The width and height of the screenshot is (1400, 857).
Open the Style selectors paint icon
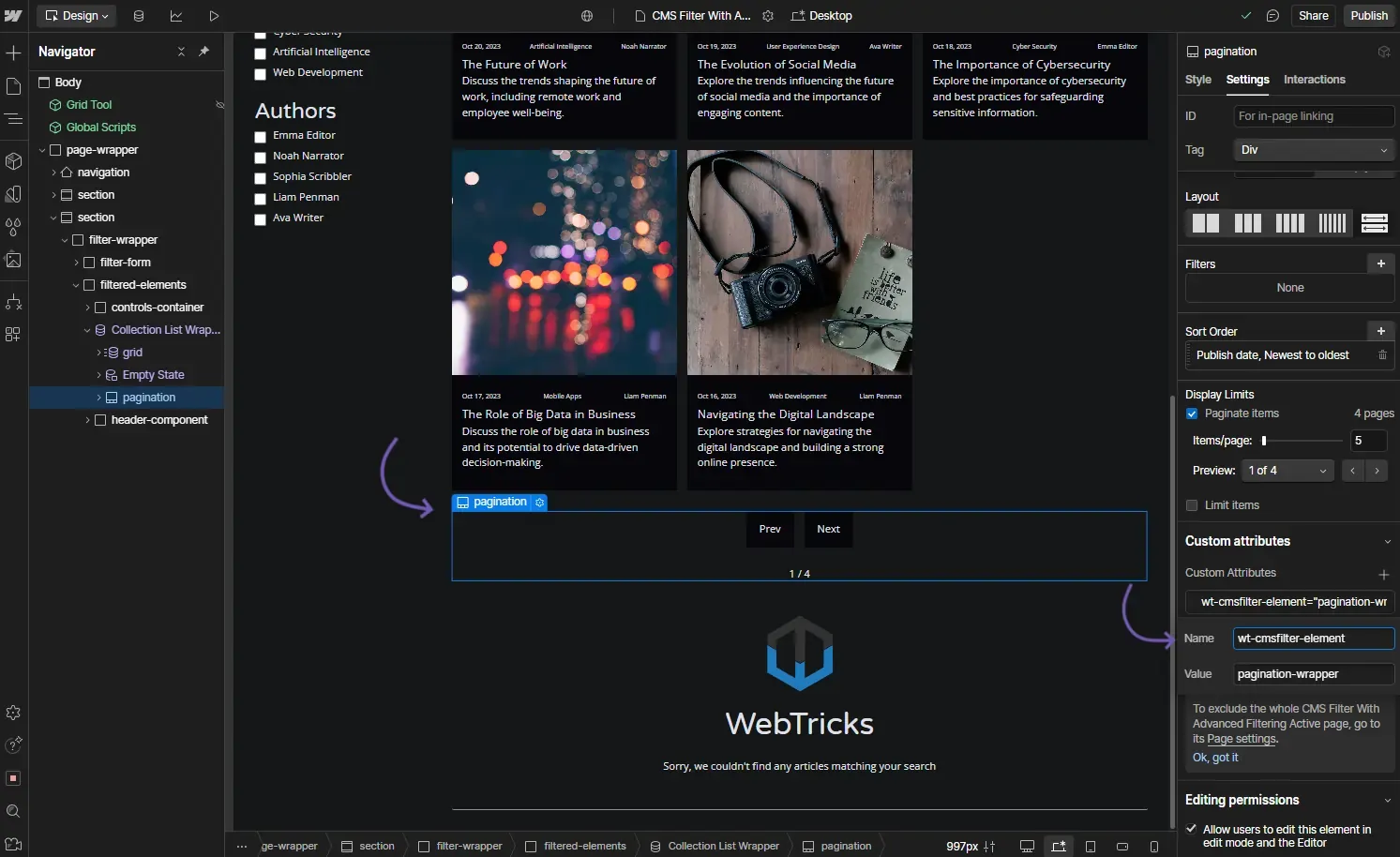13,194
